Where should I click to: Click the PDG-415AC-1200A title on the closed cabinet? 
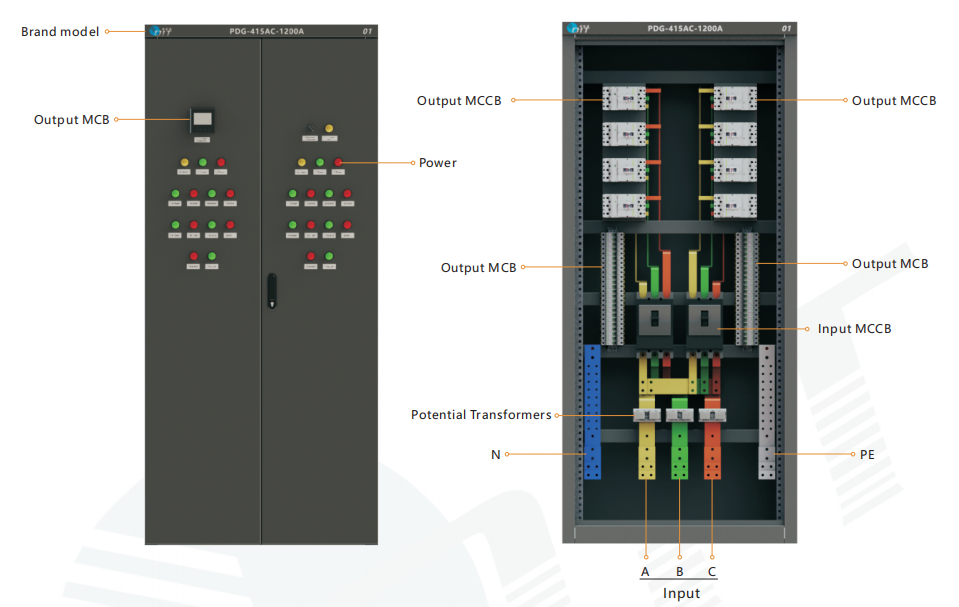pyautogui.click(x=267, y=31)
